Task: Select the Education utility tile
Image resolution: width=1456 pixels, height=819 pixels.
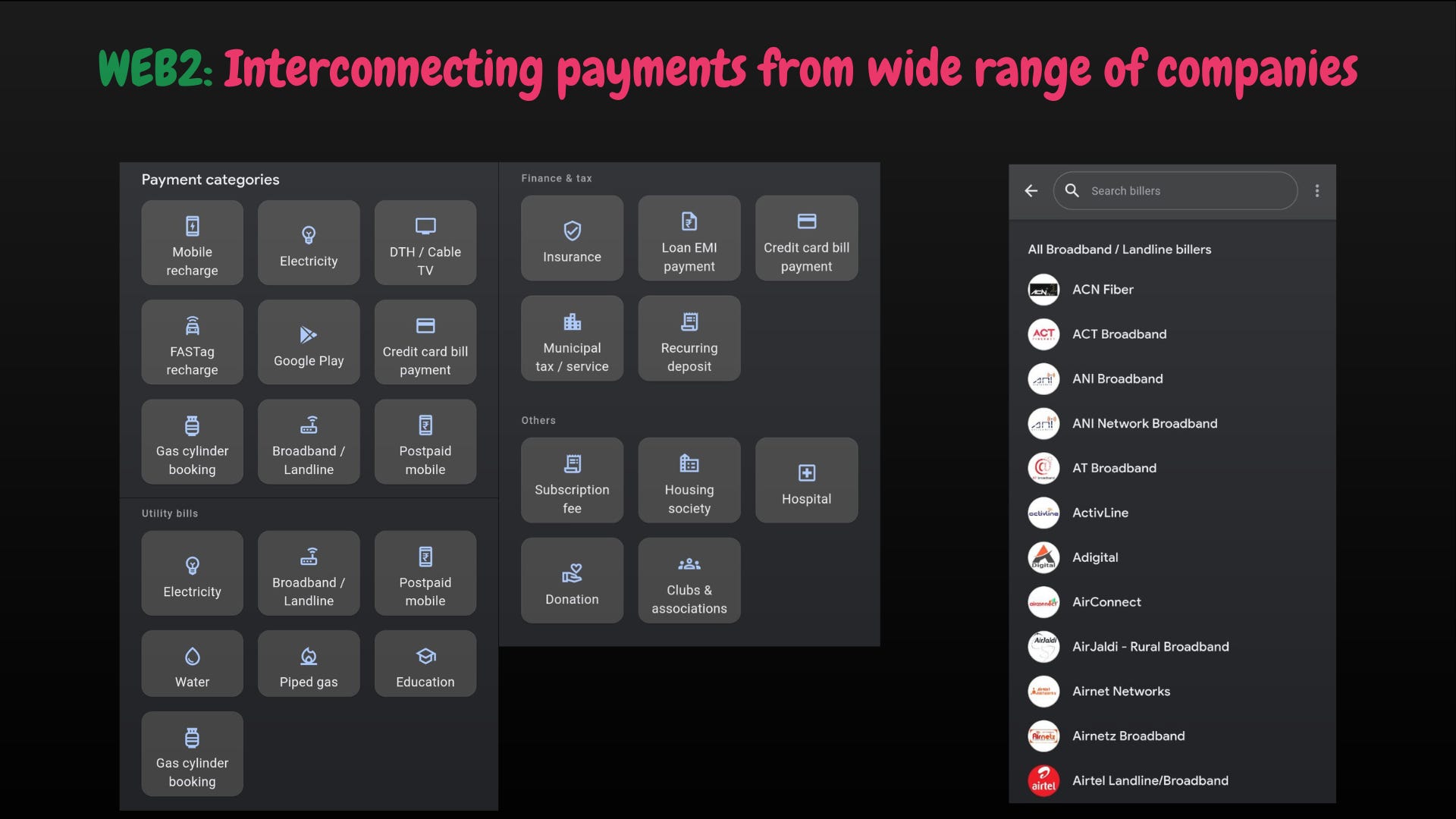Action: click(425, 664)
